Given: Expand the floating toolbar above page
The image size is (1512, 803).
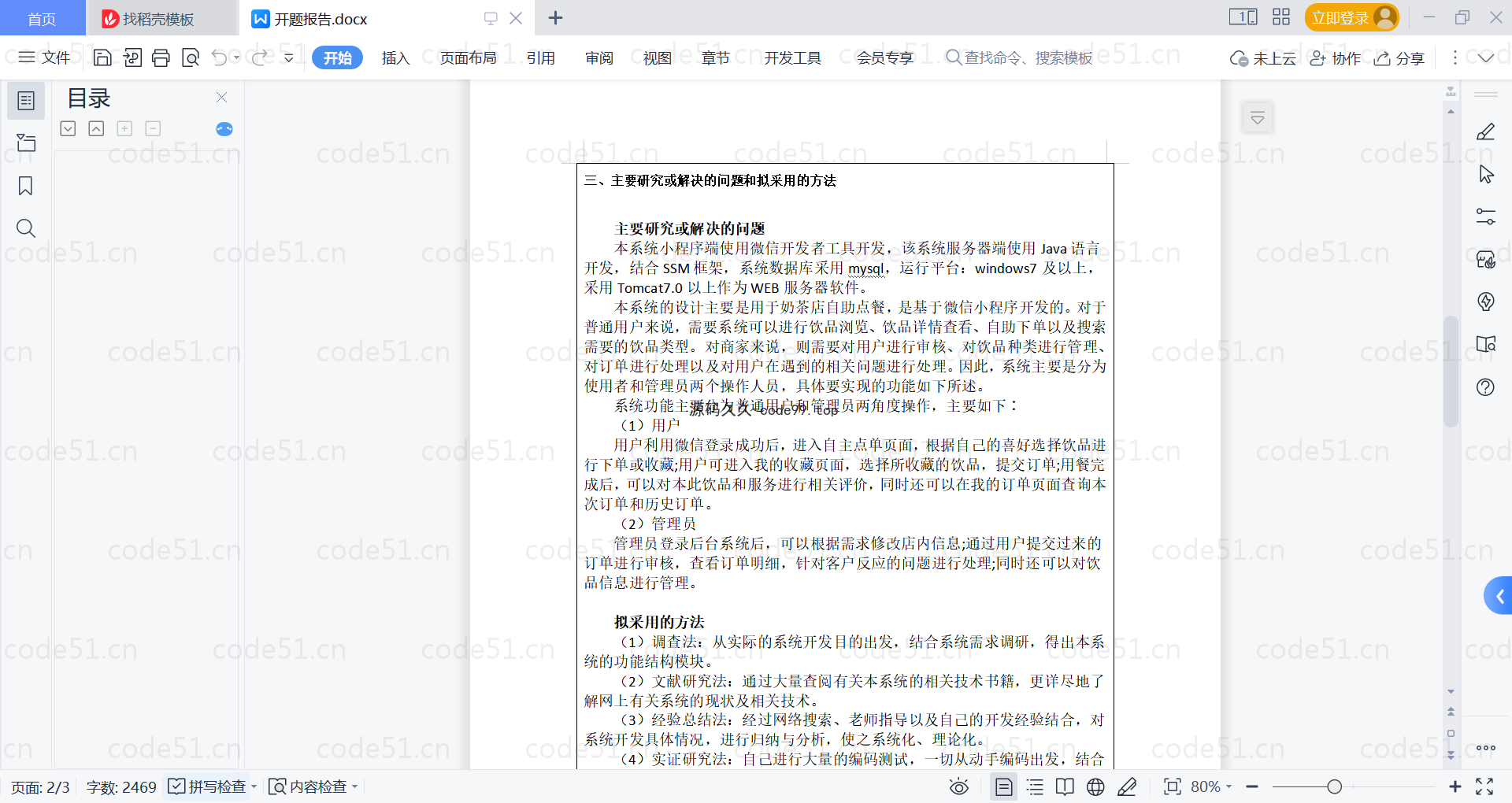Looking at the screenshot, I should (1258, 118).
